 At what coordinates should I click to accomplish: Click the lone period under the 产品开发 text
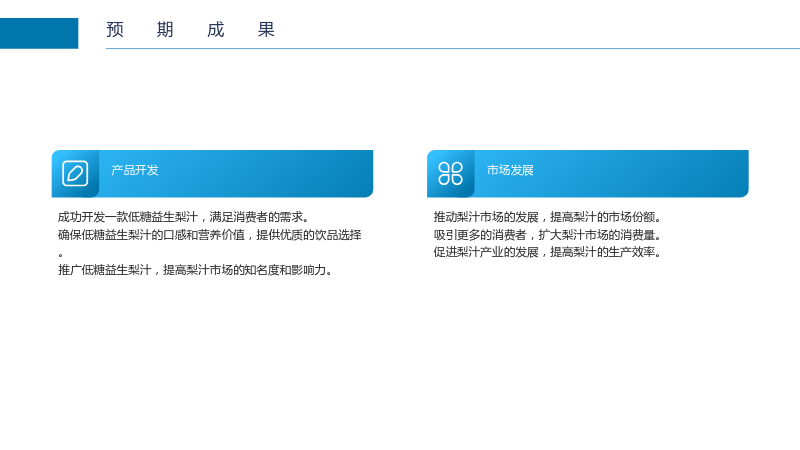(60, 254)
